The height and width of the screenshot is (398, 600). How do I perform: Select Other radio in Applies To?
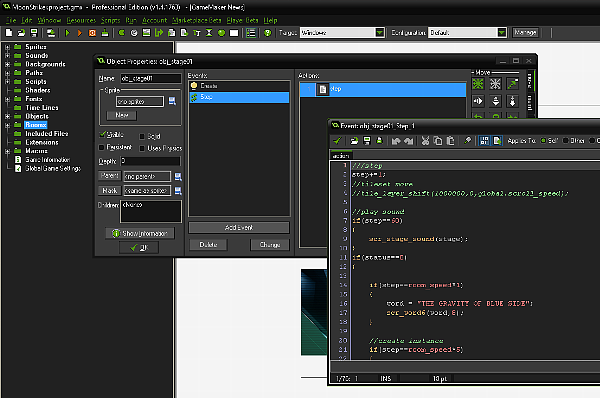[x=566, y=141]
